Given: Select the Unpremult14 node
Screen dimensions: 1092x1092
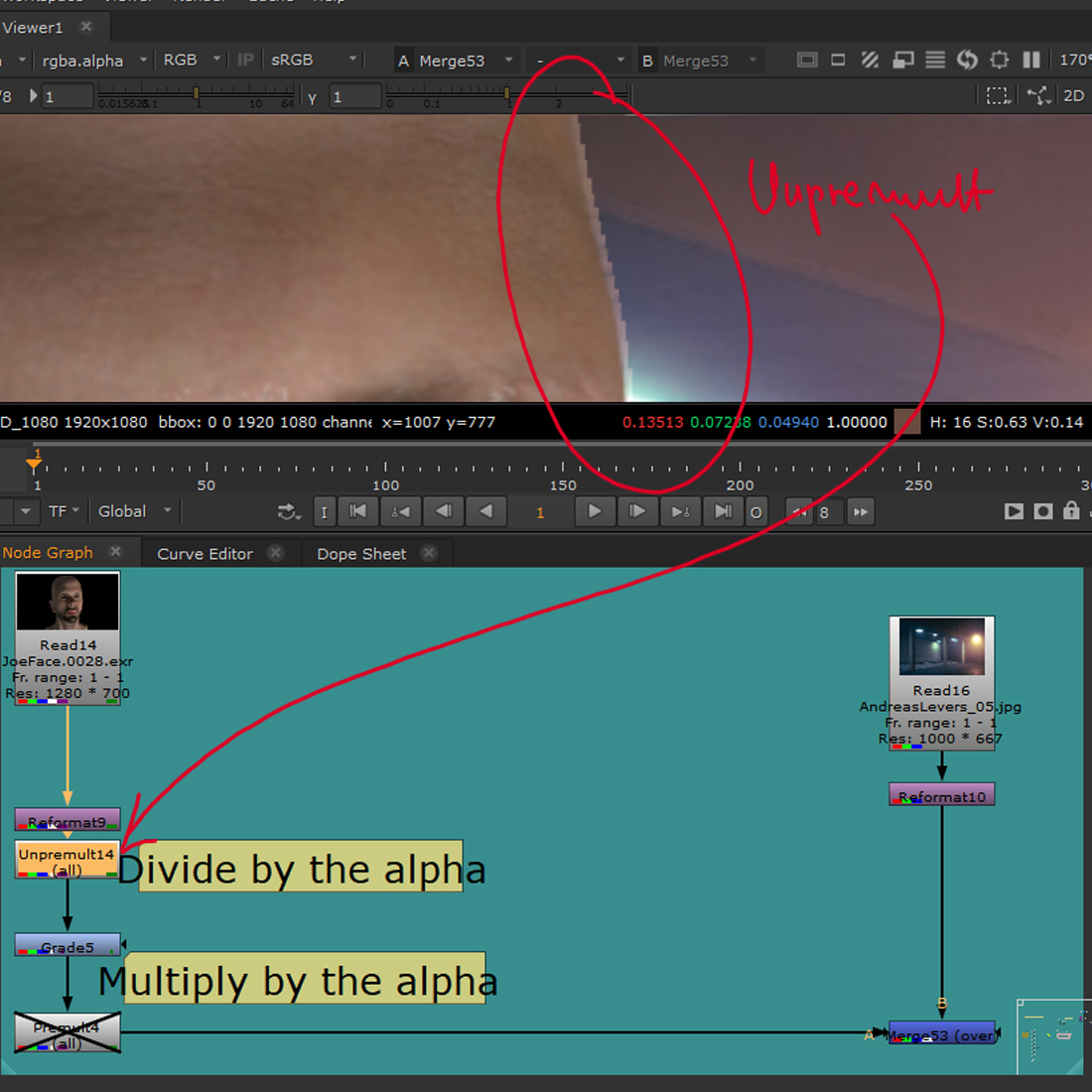Looking at the screenshot, I should point(67,860).
